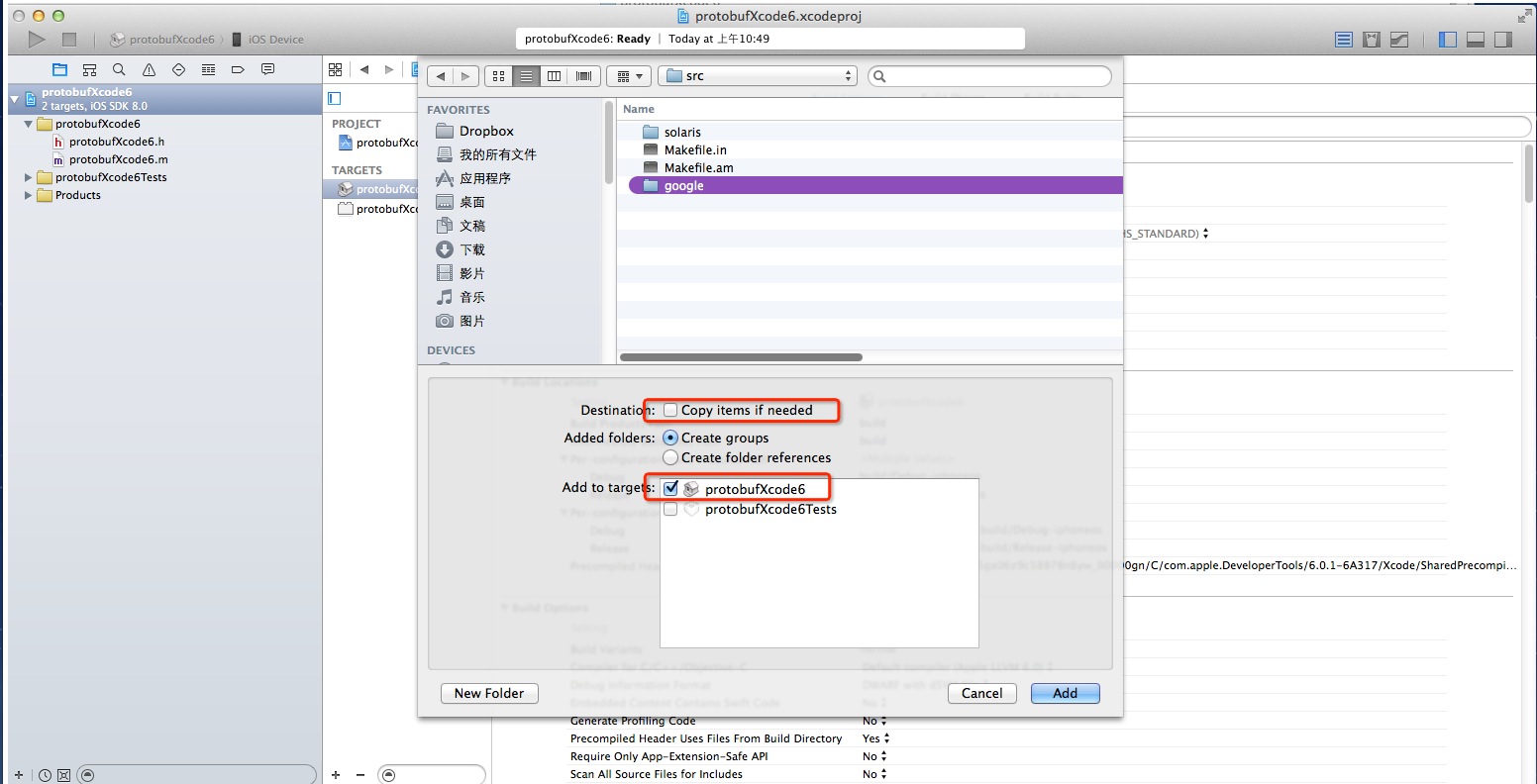1537x784 pixels.
Task: Switch file dialog to Cover Flow view
Action: pos(583,76)
